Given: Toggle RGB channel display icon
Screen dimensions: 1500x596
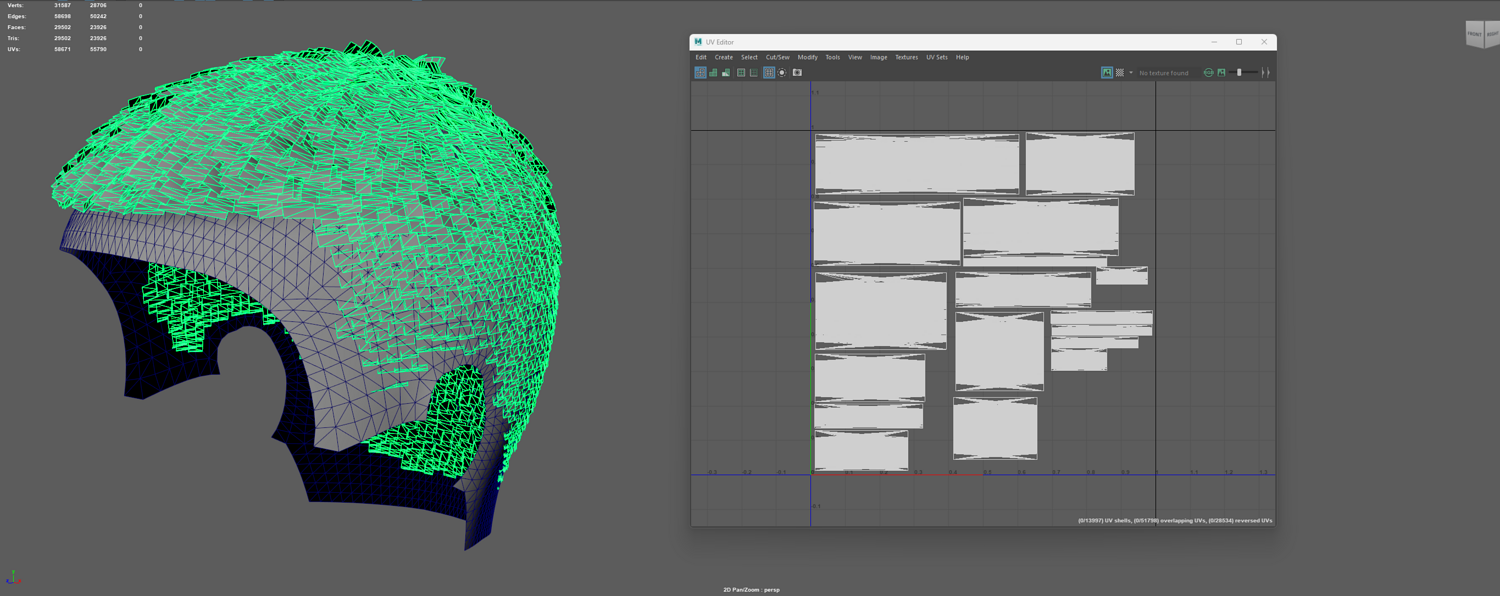Looking at the screenshot, I should 1209,72.
